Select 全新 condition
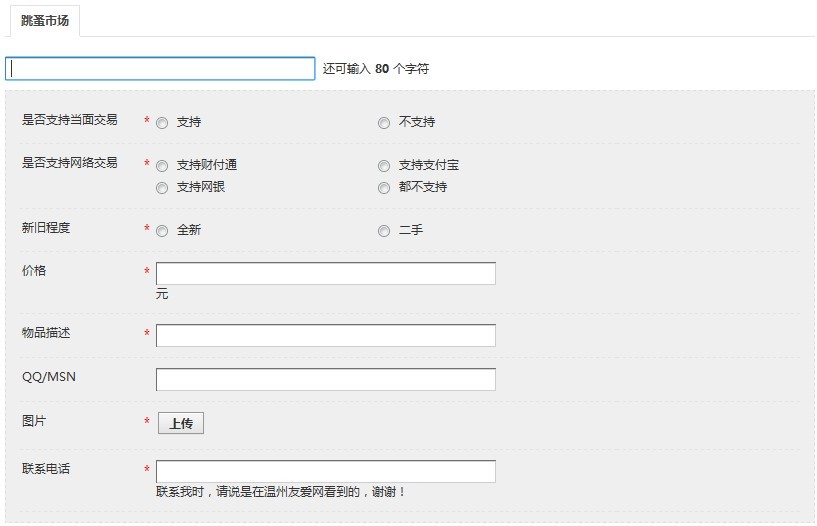Image resolution: width=817 pixels, height=526 pixels. point(162,231)
